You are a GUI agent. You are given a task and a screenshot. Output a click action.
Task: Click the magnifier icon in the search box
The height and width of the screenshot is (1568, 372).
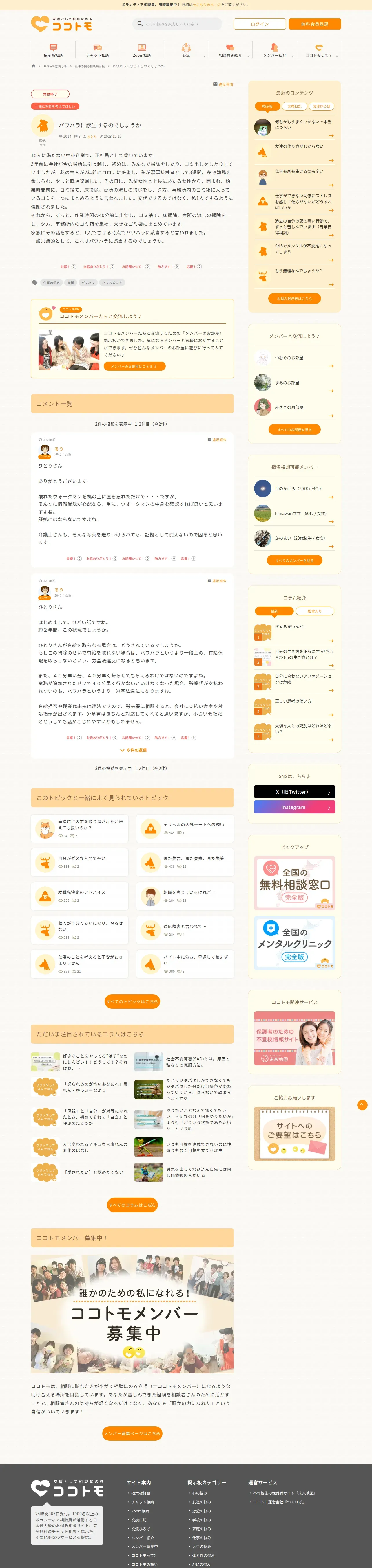click(x=140, y=24)
